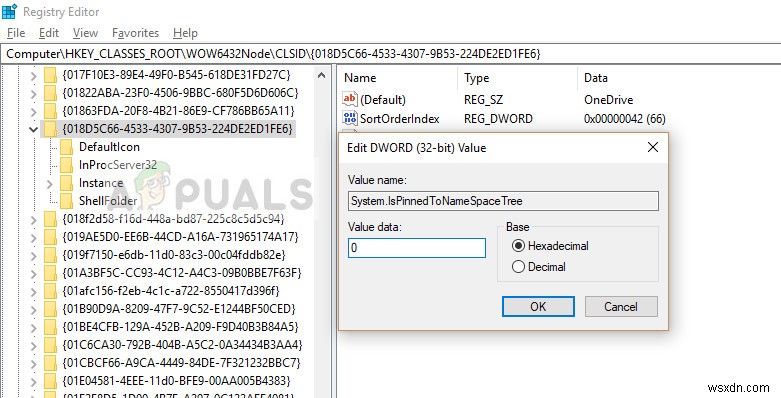Click folder icon of {017F10E3-89E4-49F0-B545-618DE31FD27C}
Screen dimensions: 781x398
pos(50,75)
